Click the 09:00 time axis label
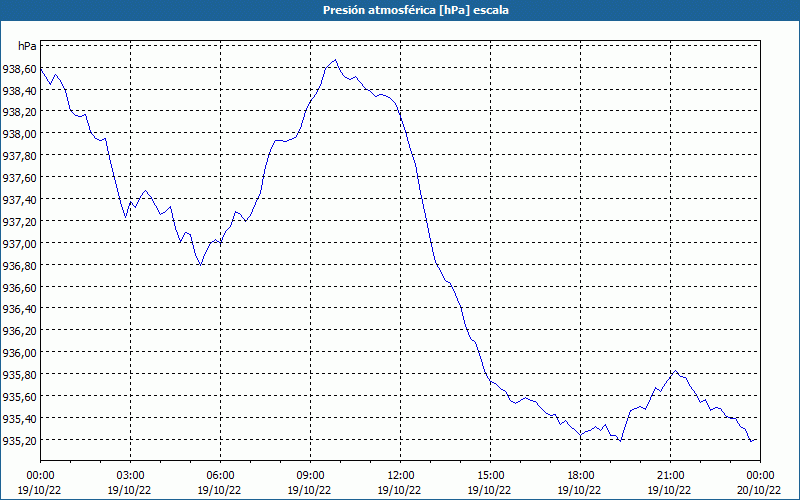800x500 pixels. pyautogui.click(x=310, y=476)
